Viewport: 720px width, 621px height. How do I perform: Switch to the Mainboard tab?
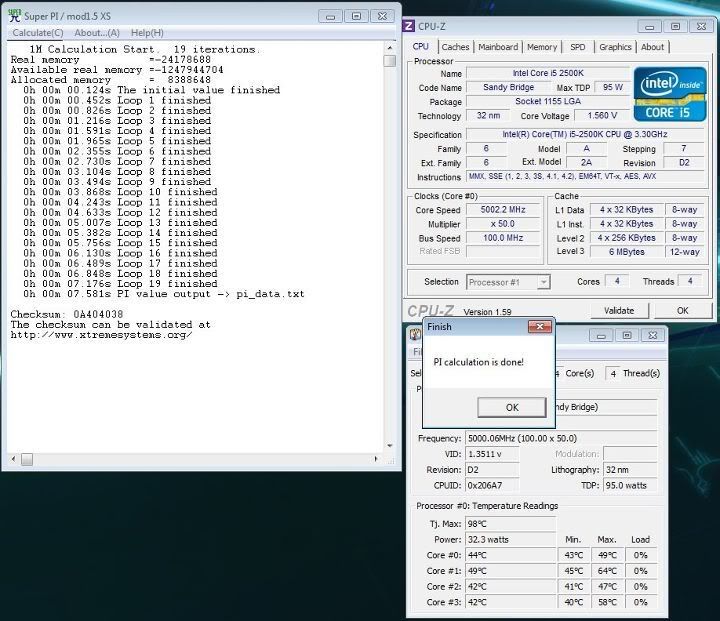498,47
